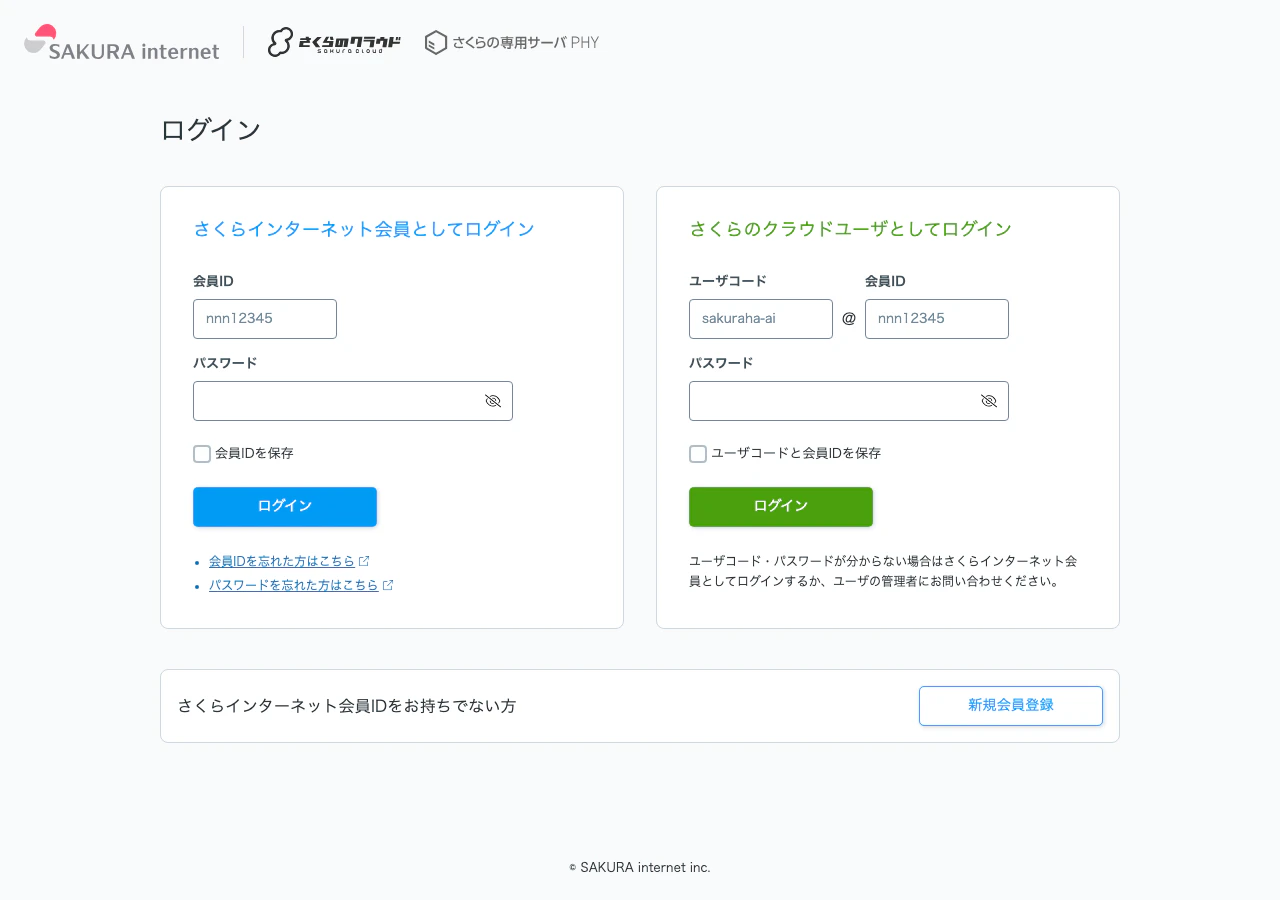
Task: Open the さくらのクラウド logo
Action: pos(334,42)
